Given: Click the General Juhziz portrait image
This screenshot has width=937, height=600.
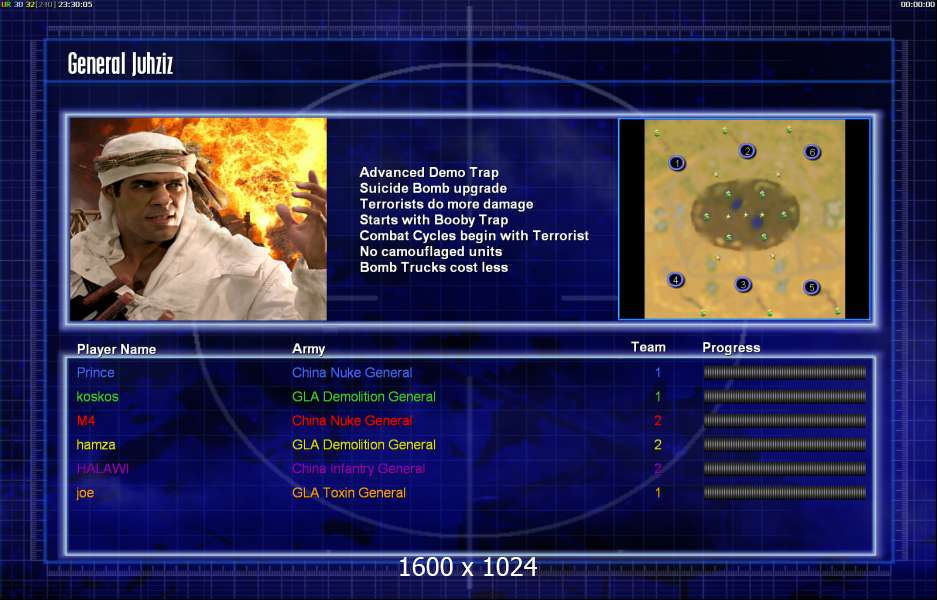Looking at the screenshot, I should tap(198, 219).
